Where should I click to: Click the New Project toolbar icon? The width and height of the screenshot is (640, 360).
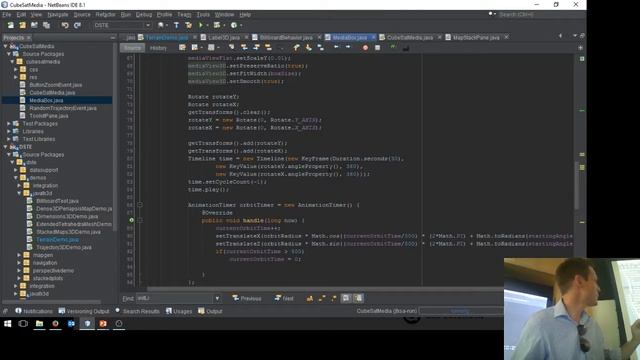(22, 25)
